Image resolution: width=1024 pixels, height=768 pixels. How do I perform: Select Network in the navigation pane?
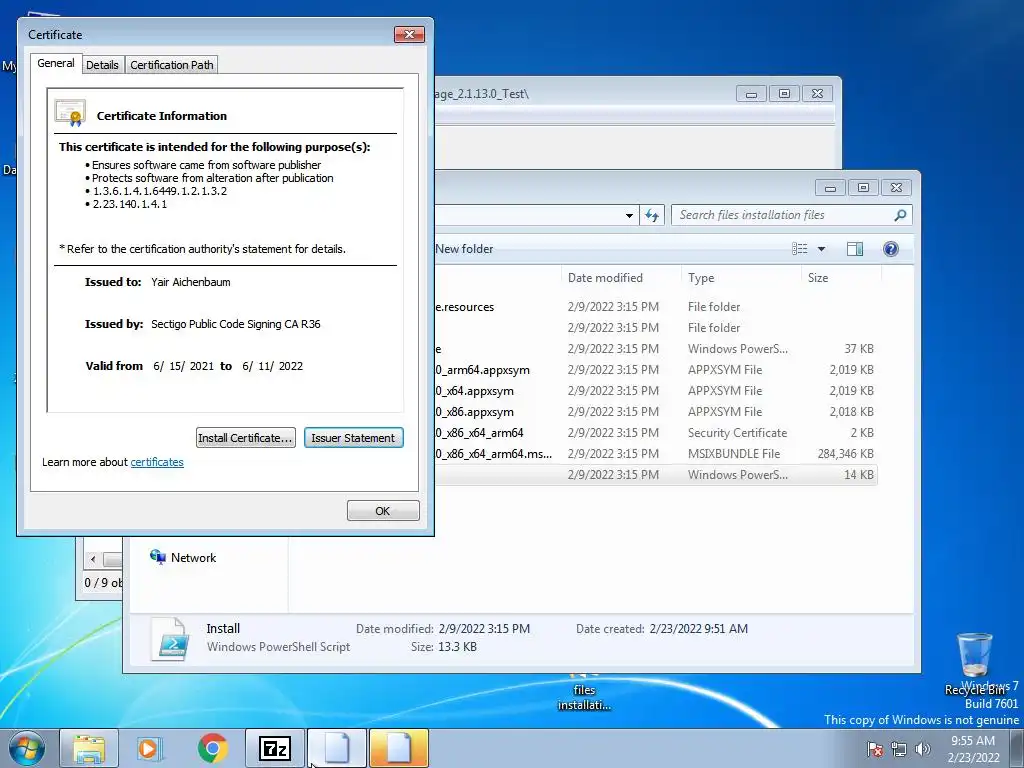tap(193, 558)
